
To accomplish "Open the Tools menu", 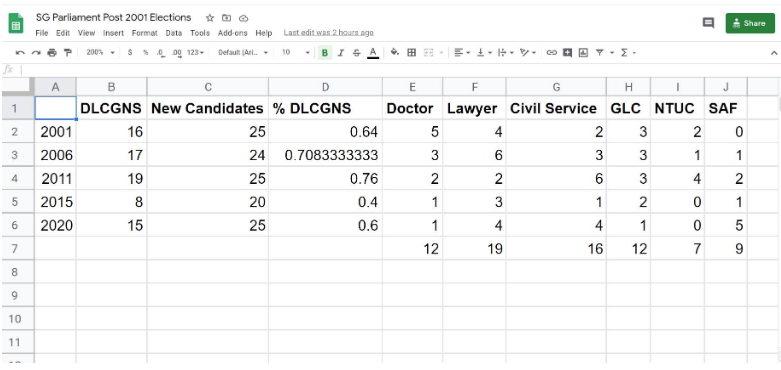I will pos(200,33).
